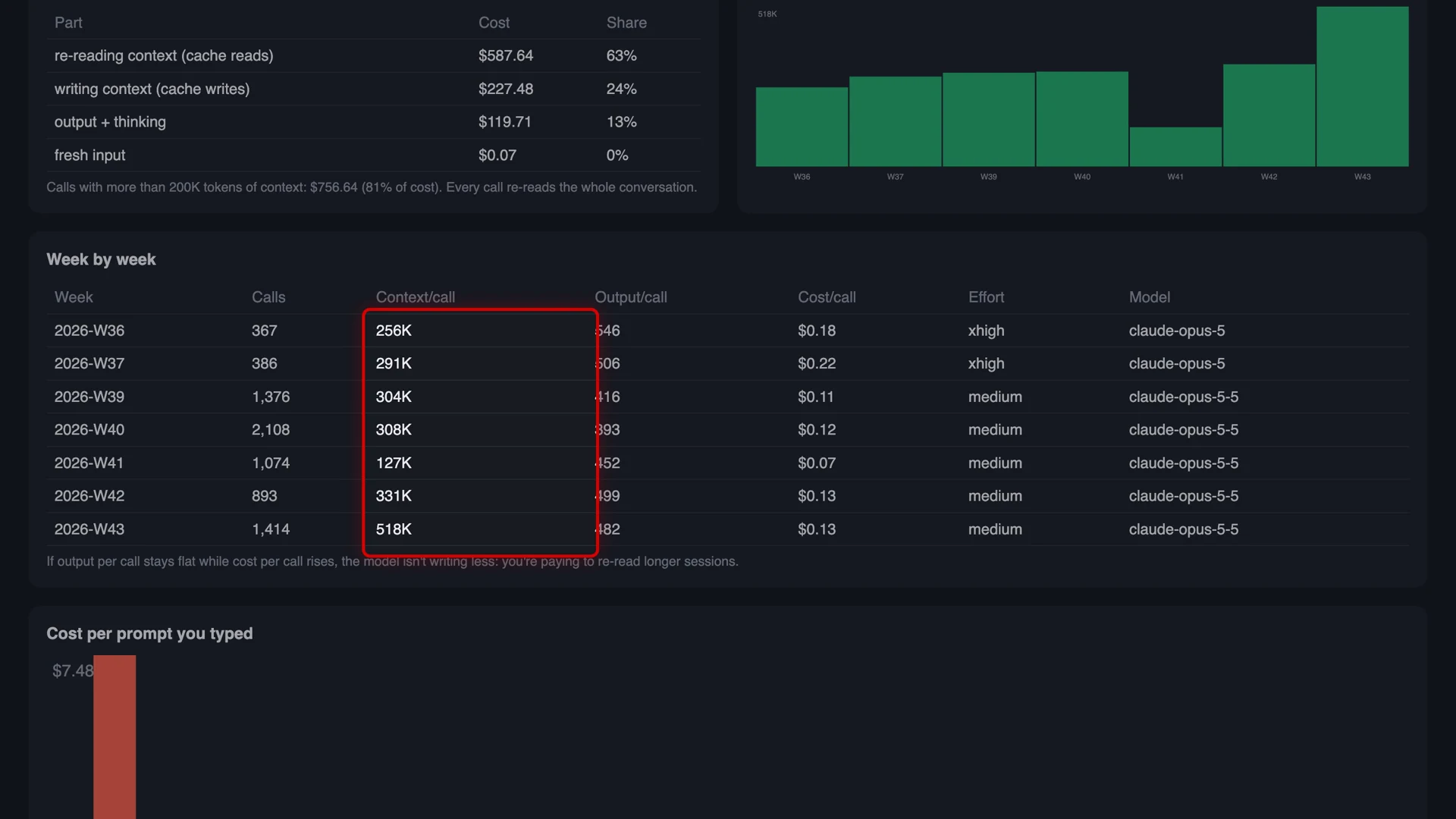1456x819 pixels.
Task: Click the $0.07 cost in fresh input row
Action: [x=497, y=155]
